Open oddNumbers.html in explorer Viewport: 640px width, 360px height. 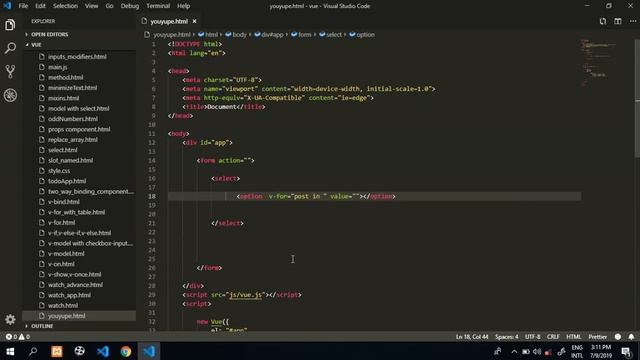pos(73,119)
